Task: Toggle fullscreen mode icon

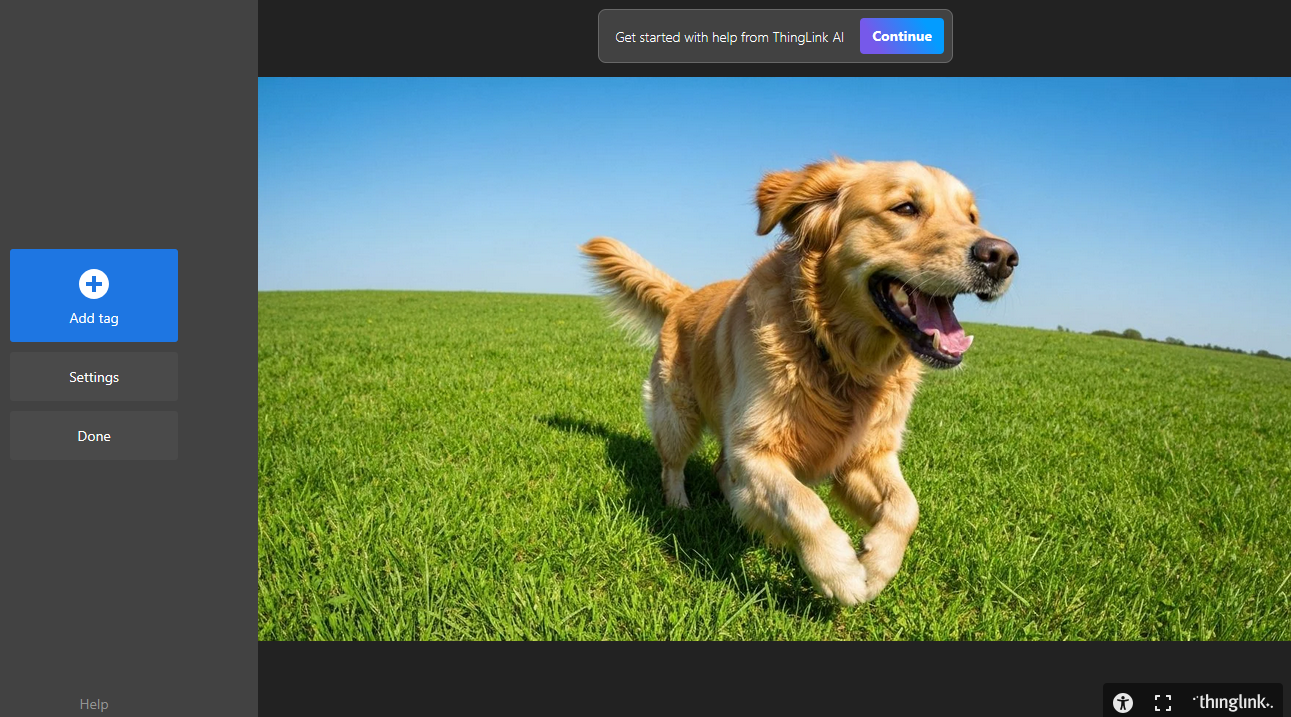Action: (1163, 703)
